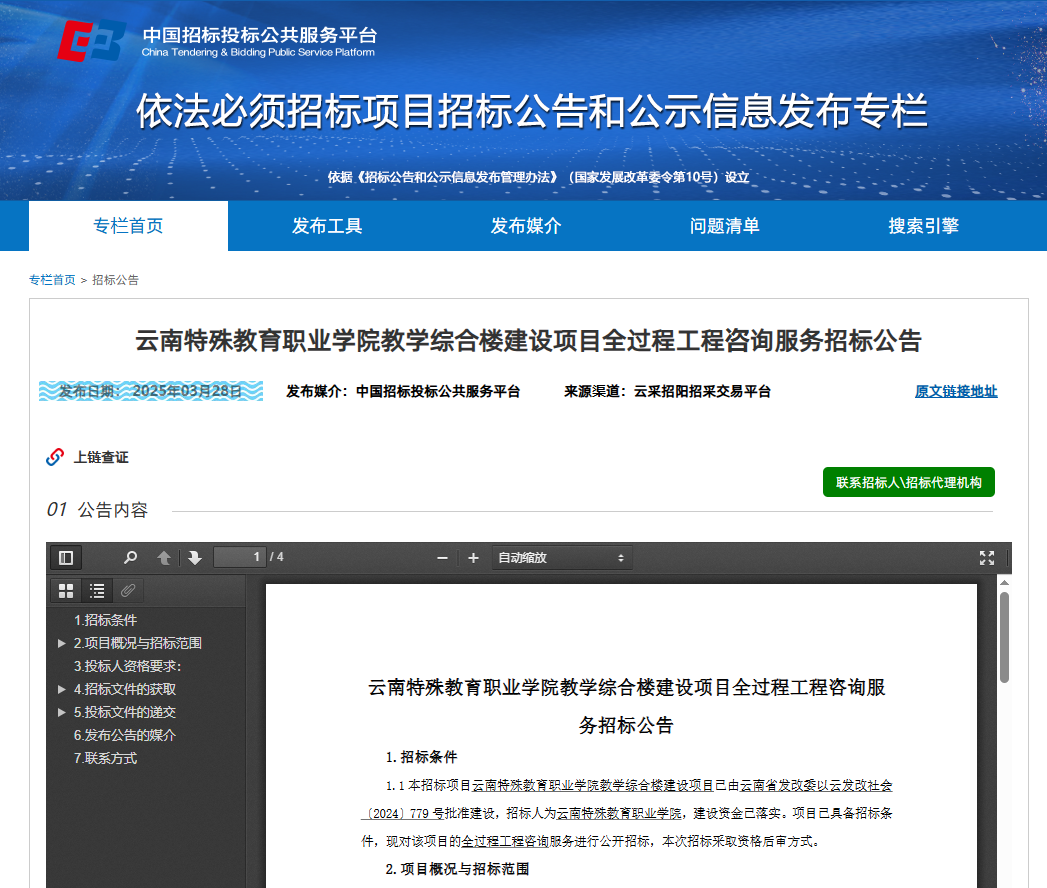Open the 发布工具 navigation tab
The image size is (1047, 888).
(327, 226)
